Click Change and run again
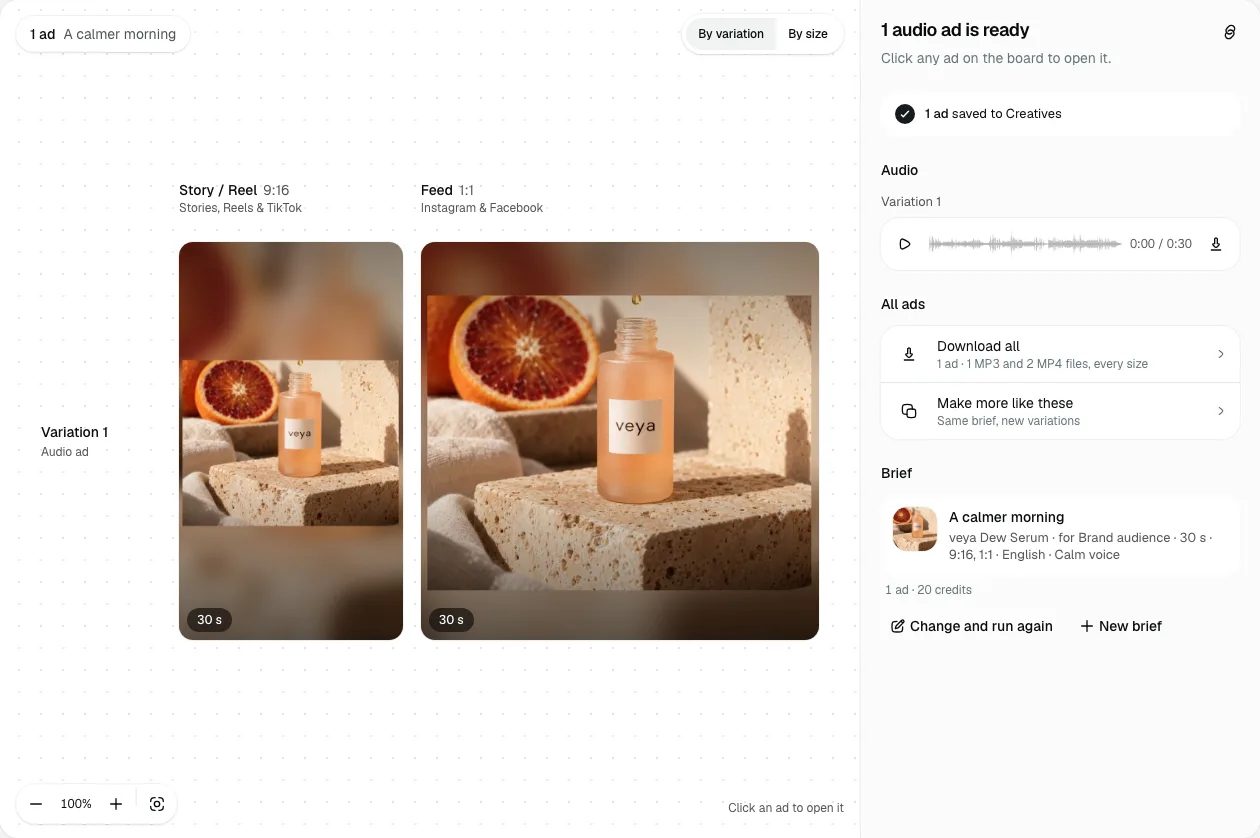Viewport: 1260px width, 838px height. coord(971,626)
